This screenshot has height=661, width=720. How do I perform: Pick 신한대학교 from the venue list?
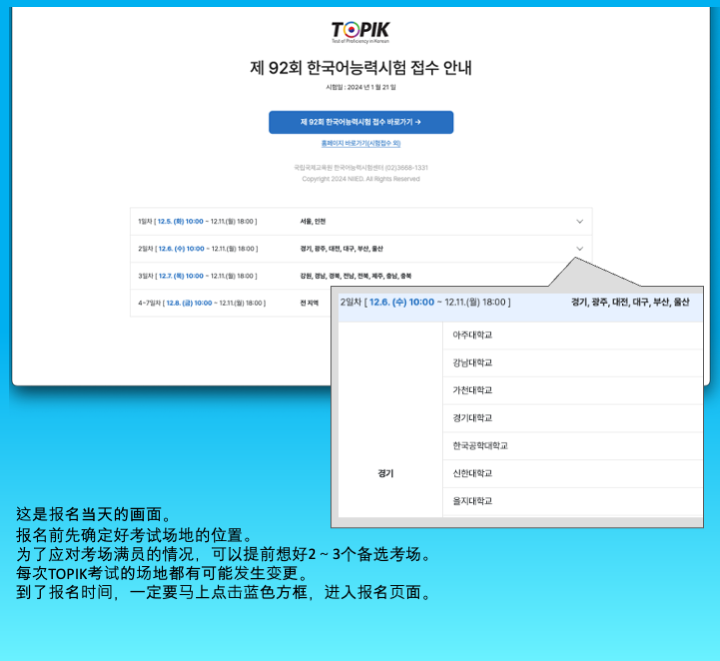click(x=473, y=473)
